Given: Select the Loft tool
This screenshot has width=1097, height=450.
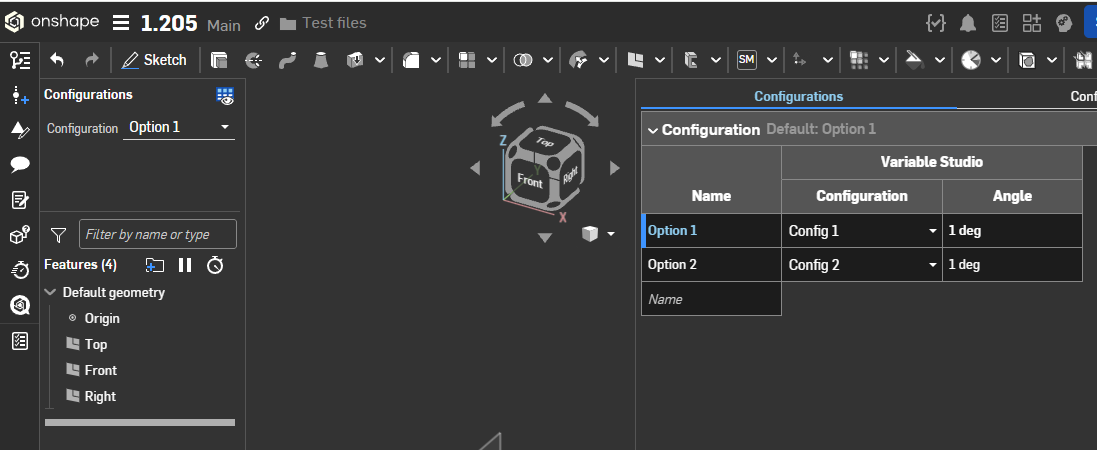Looking at the screenshot, I should pos(321,61).
